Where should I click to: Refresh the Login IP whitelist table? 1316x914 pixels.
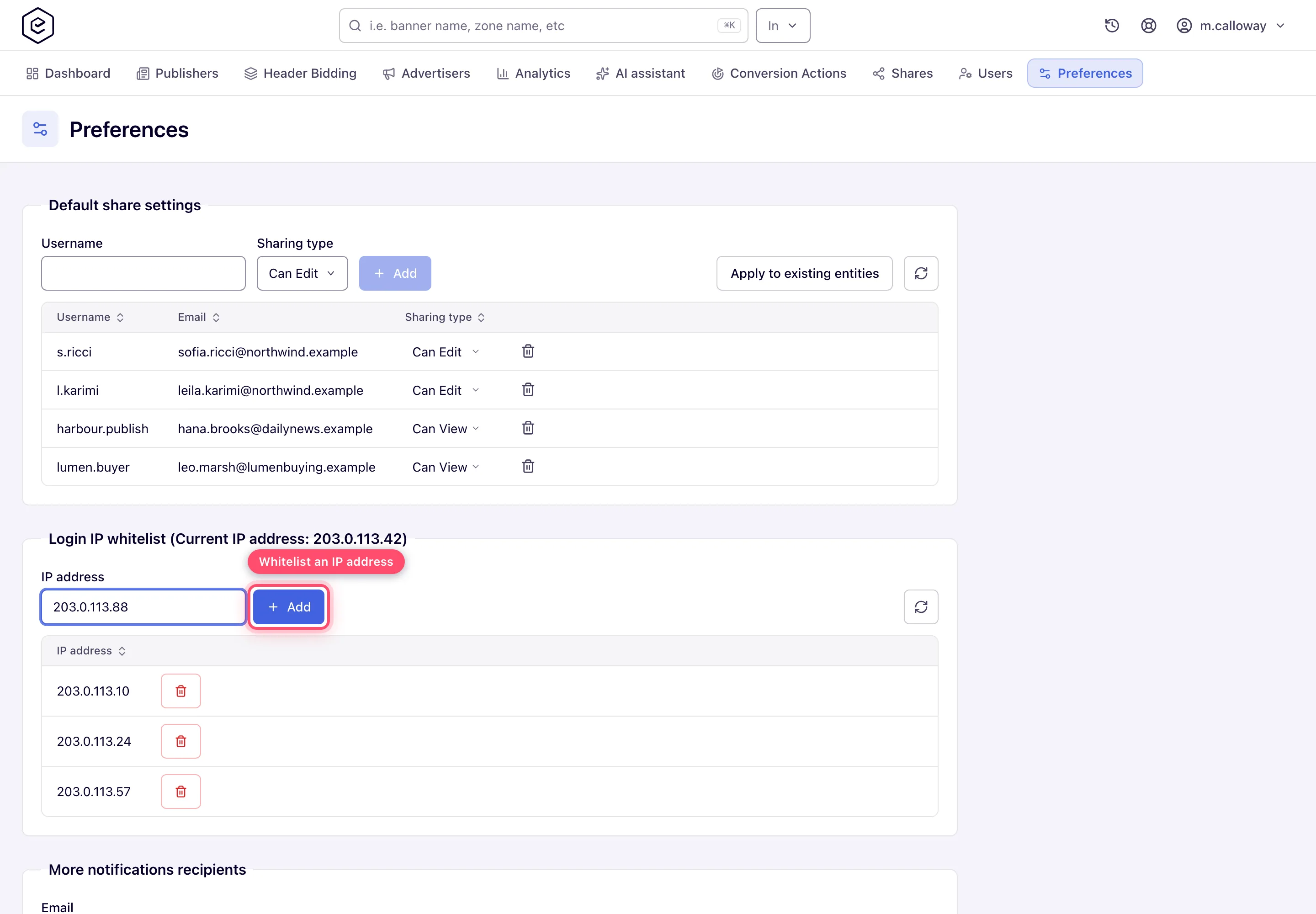click(x=921, y=607)
